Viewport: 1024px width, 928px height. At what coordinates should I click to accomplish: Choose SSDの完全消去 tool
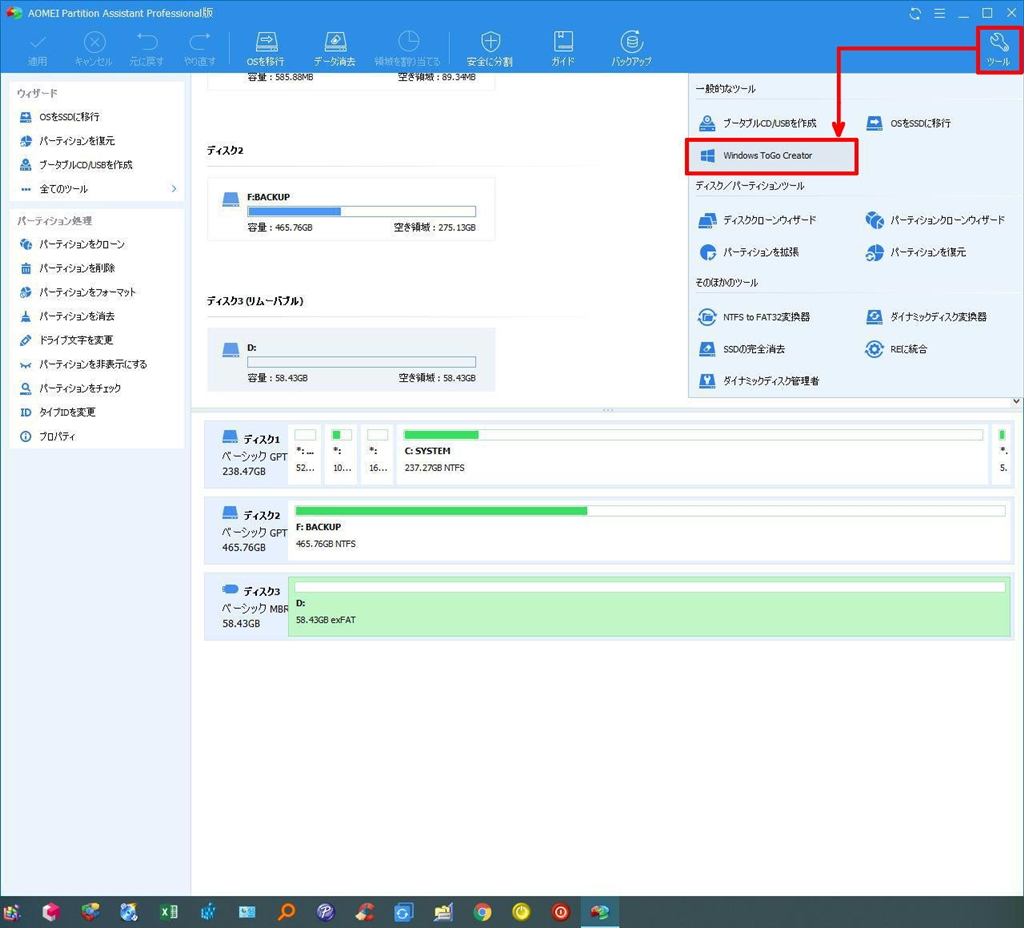pos(753,349)
